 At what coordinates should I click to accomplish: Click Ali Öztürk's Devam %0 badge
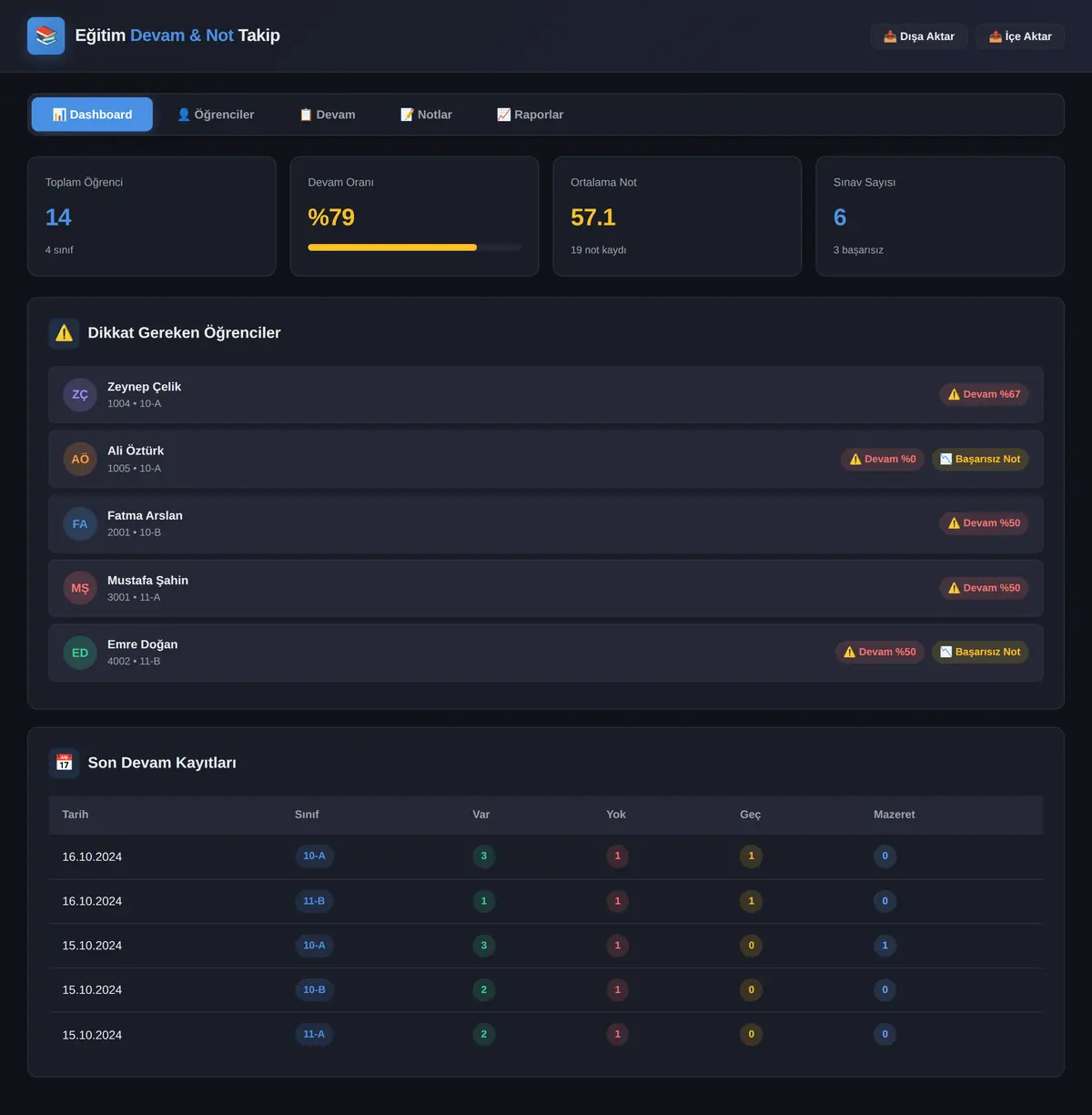tap(883, 459)
